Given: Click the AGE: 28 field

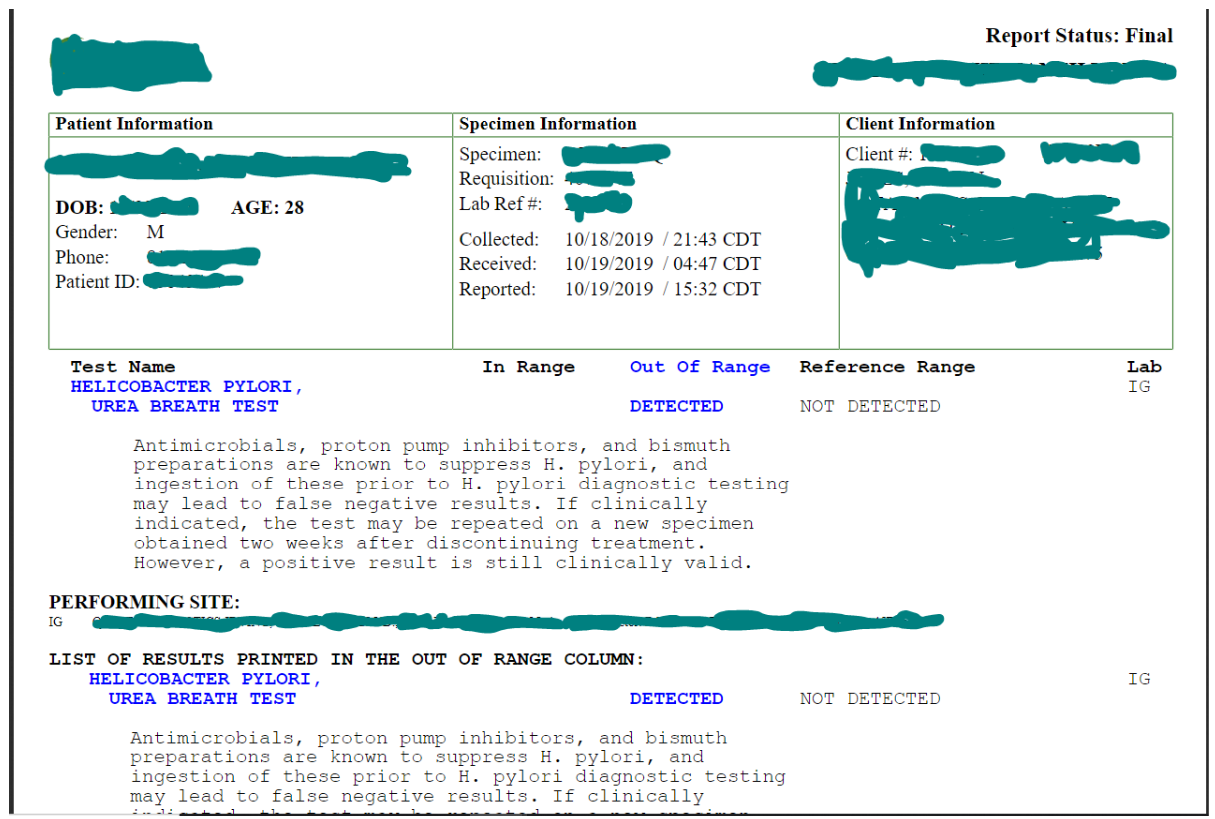Looking at the screenshot, I should (267, 208).
